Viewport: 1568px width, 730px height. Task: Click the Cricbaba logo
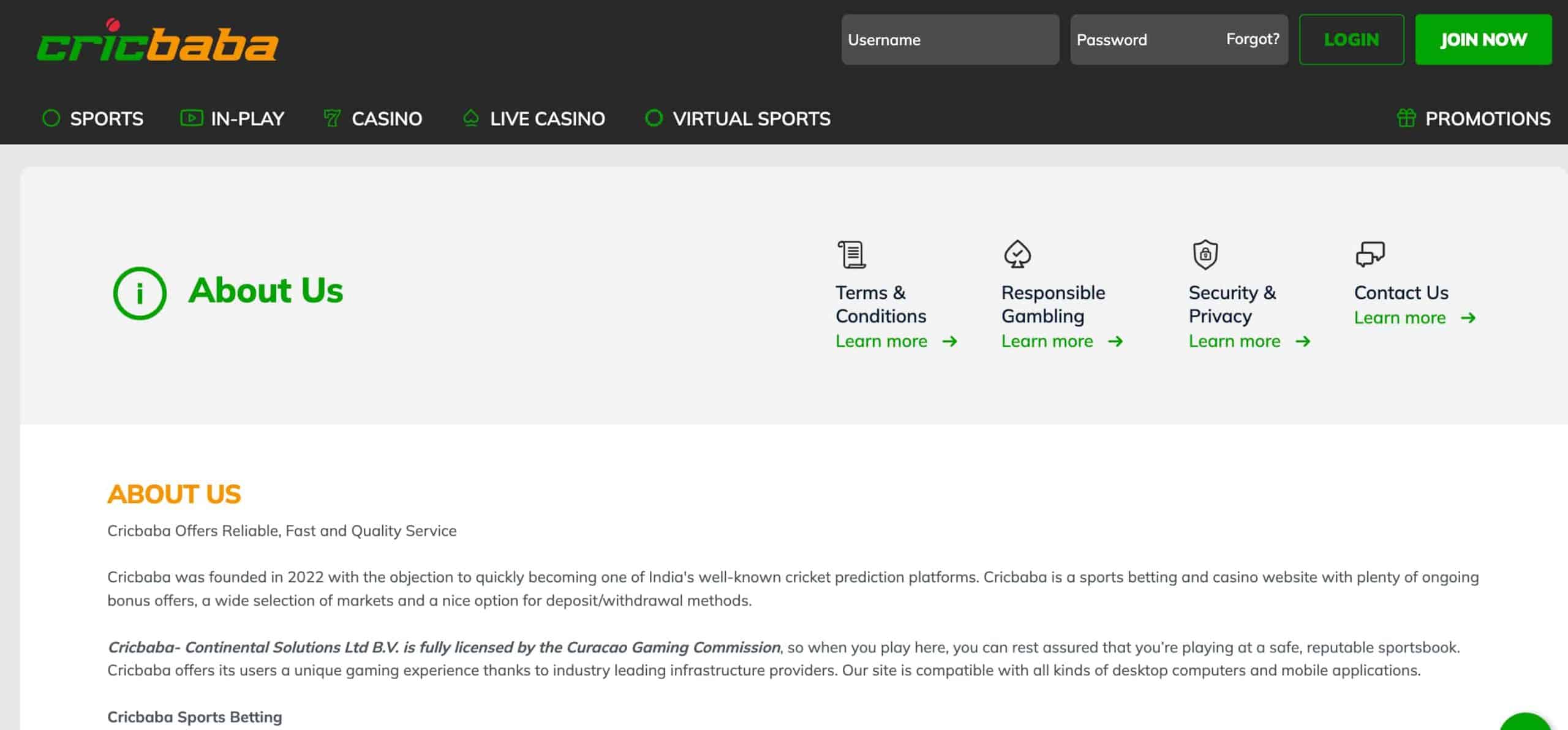click(157, 40)
